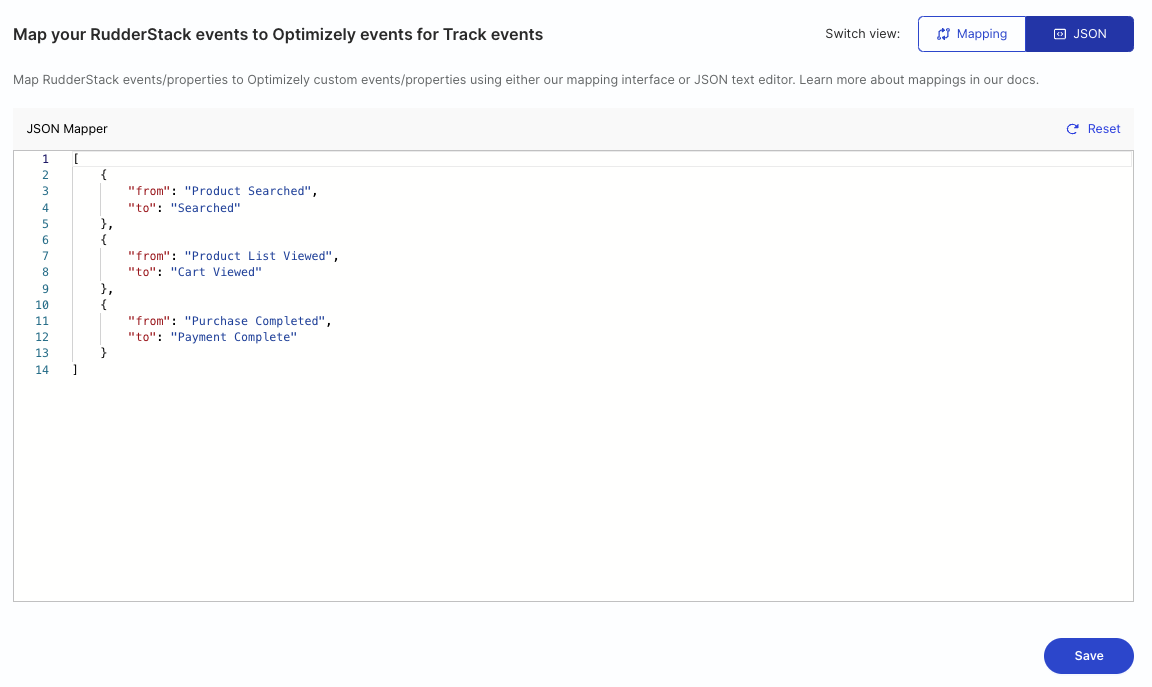Click the "to" key on line 8
Viewport: 1152px width, 687px height.
click(x=142, y=272)
